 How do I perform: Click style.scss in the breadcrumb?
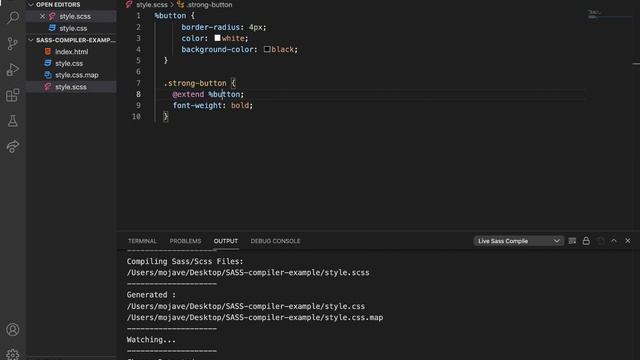[152, 5]
